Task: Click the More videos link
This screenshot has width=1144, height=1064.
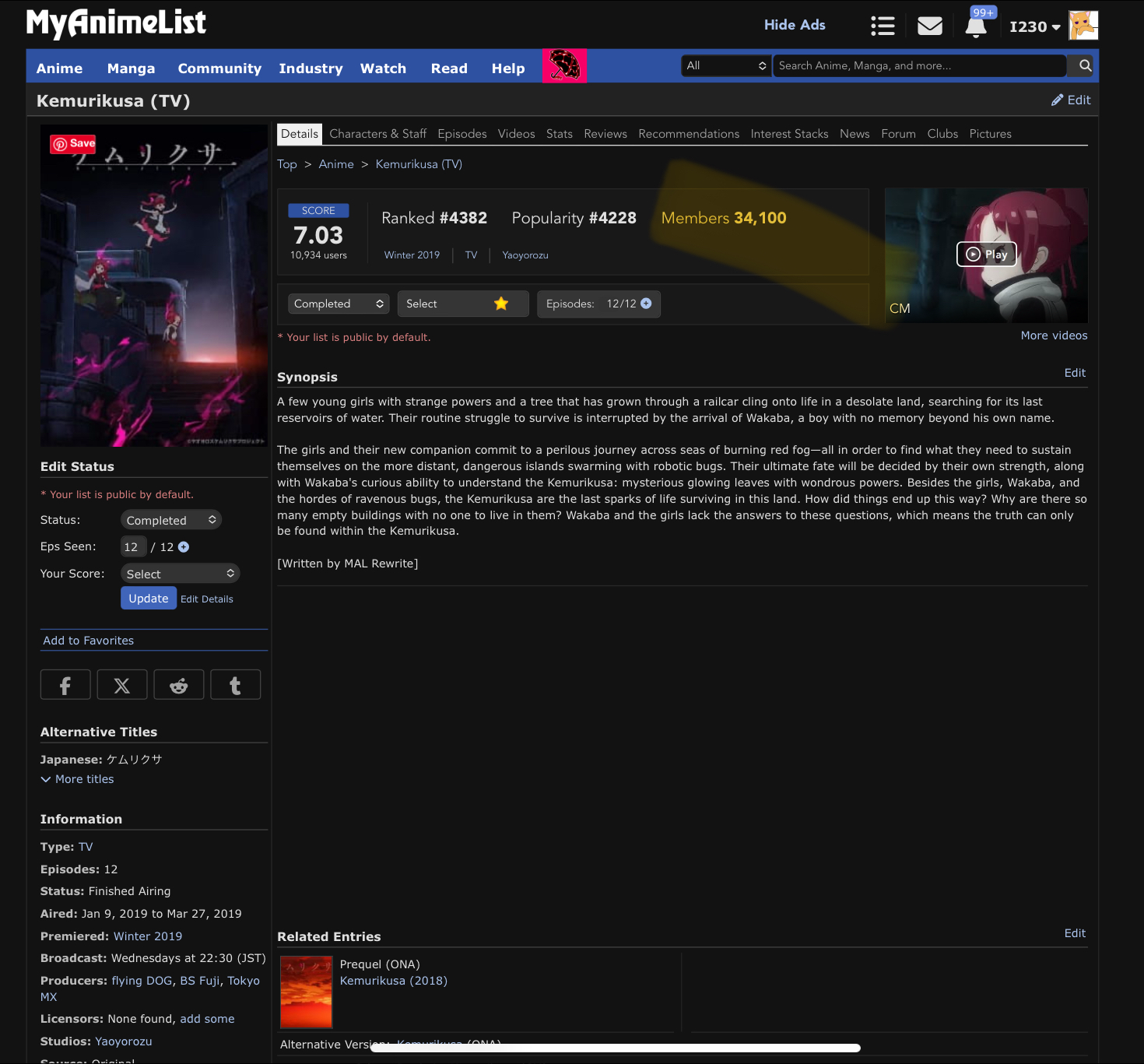Action: pos(1054,335)
